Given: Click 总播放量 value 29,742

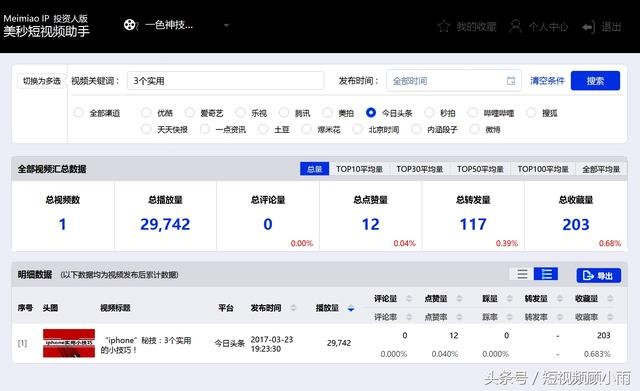Looking at the screenshot, I should point(165,224).
